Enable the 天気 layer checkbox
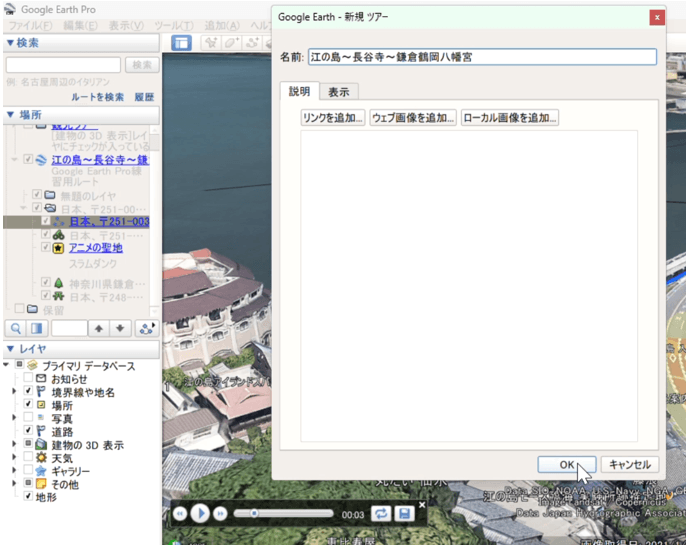686x545 pixels. tap(29, 458)
